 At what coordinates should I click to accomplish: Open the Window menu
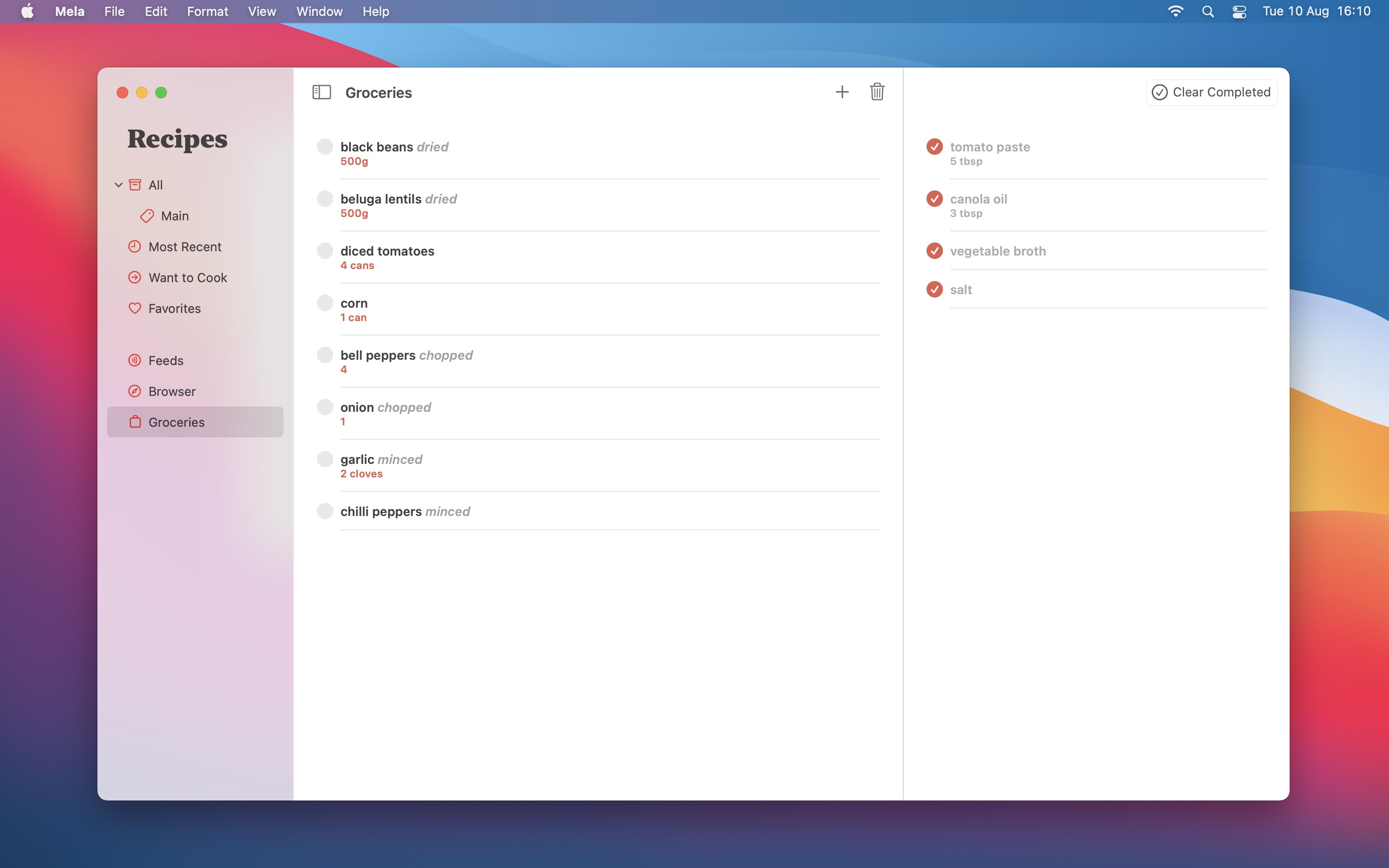[319, 12]
